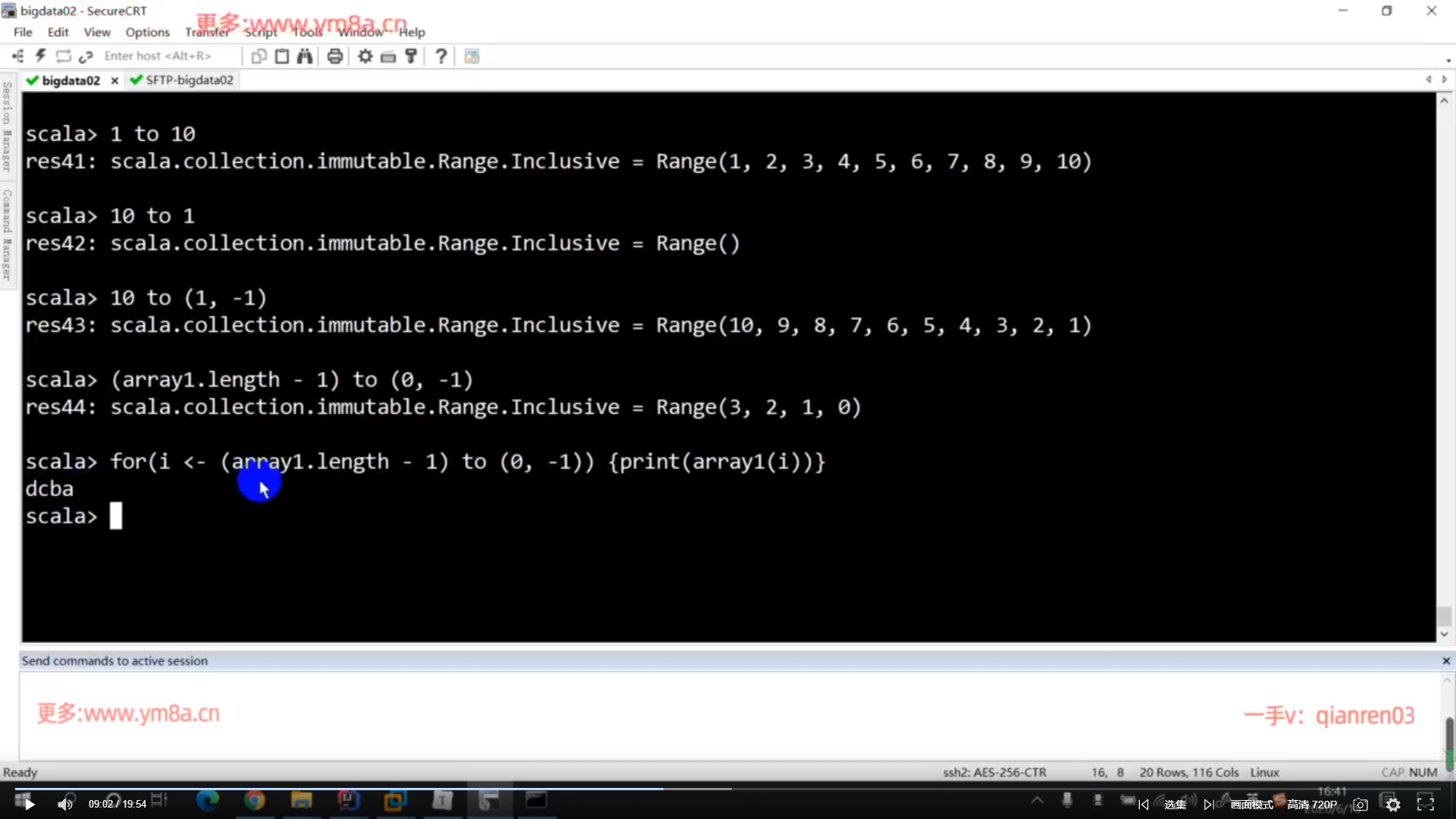Expand the toolbar overflow arrow
1456x819 pixels.
[1448, 60]
